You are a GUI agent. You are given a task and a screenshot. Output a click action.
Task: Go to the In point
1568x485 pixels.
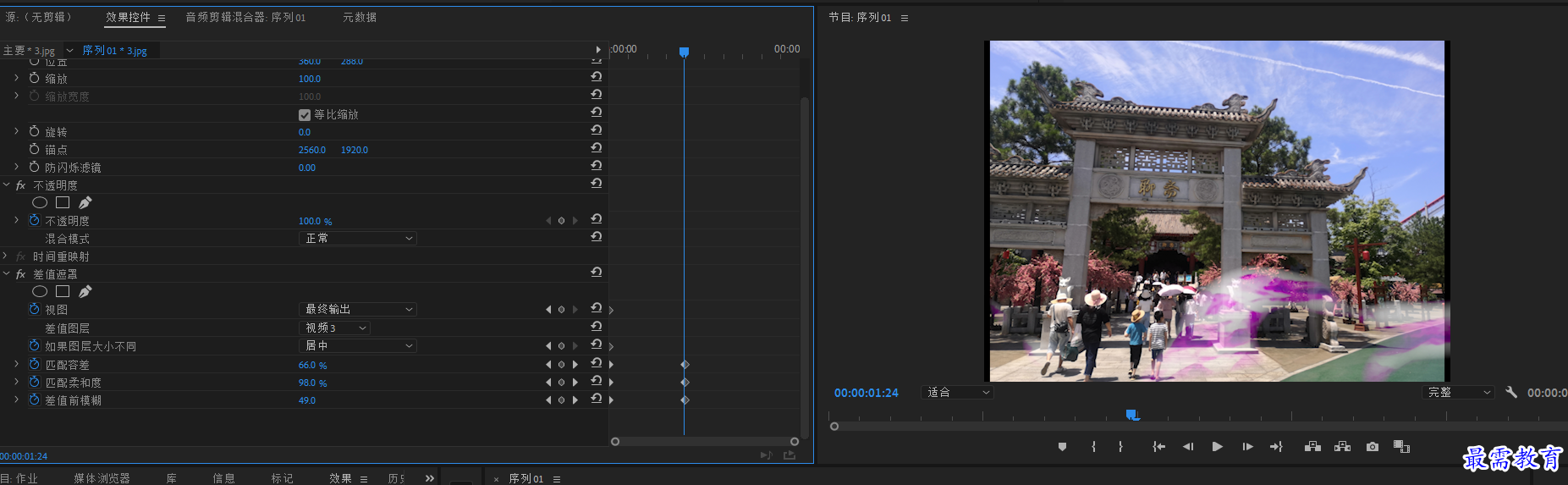1158,447
